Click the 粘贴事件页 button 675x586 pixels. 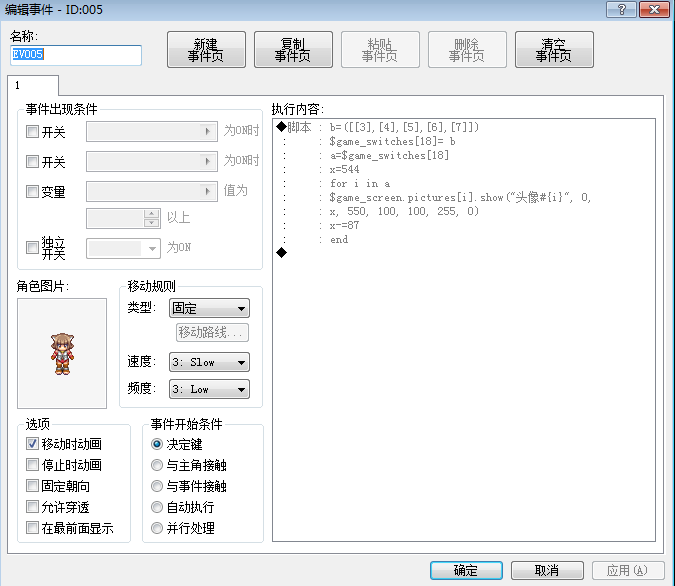pos(380,50)
